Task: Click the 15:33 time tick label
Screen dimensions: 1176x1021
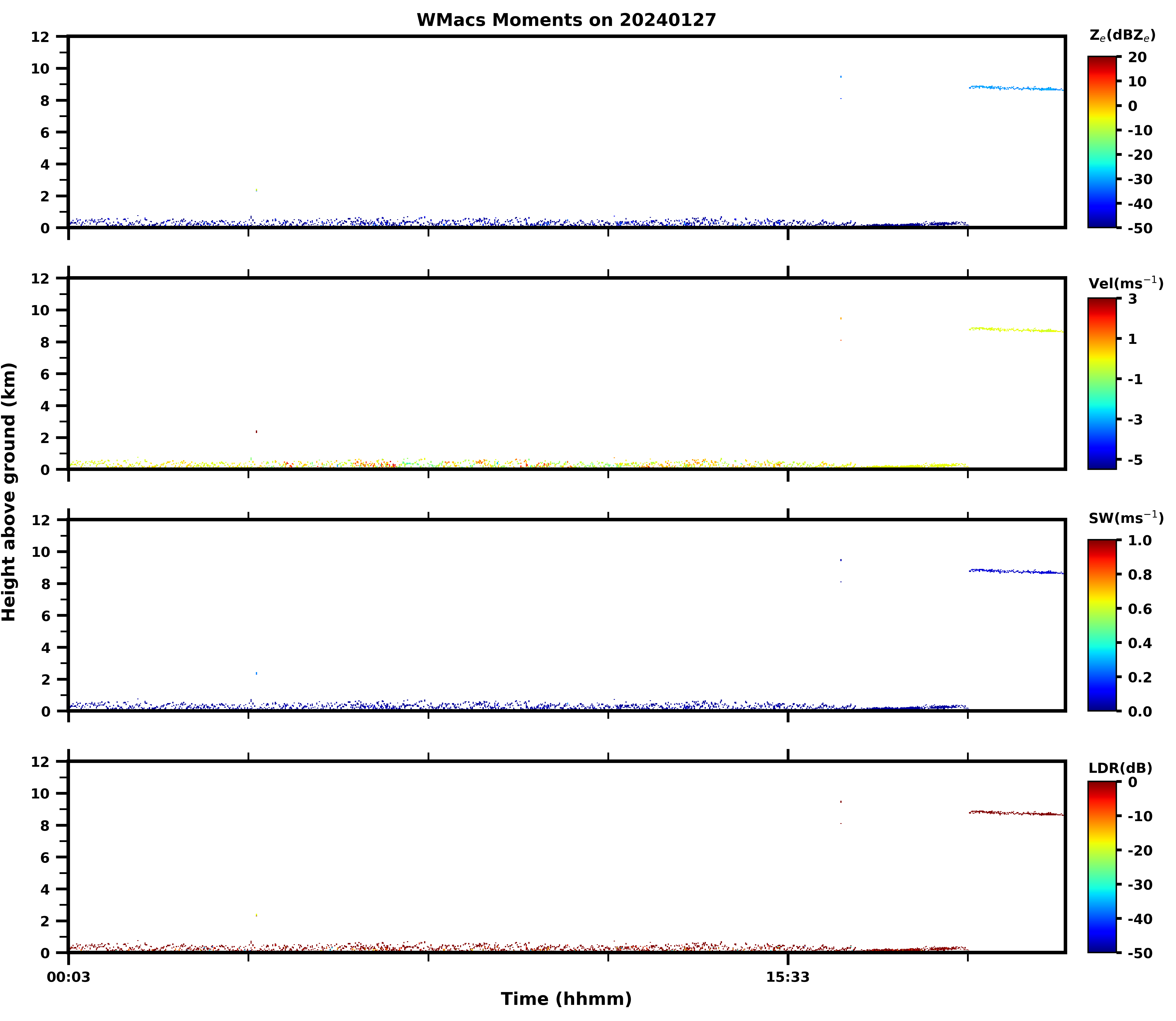Action: (787, 978)
